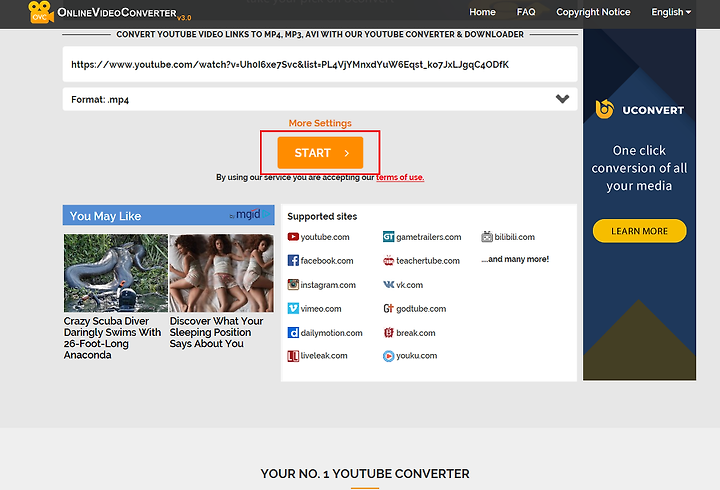This screenshot has width=720, height=490.
Task: Click the gametrailers.com text label
Action: [429, 237]
